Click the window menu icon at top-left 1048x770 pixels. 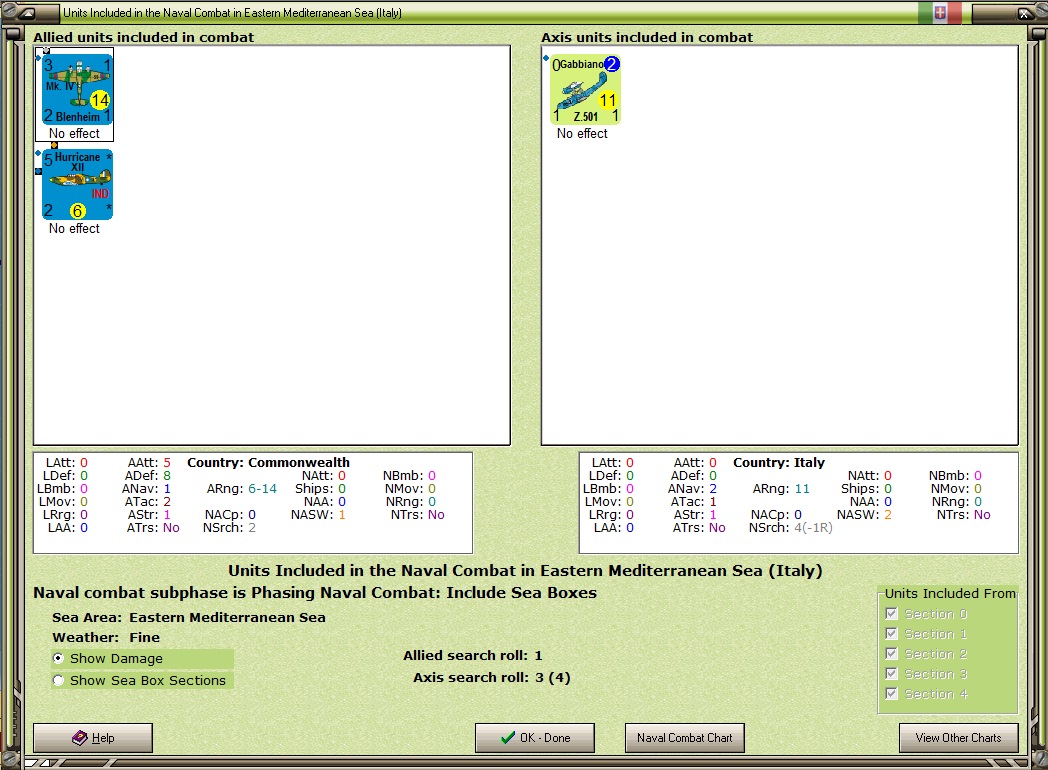pos(26,13)
